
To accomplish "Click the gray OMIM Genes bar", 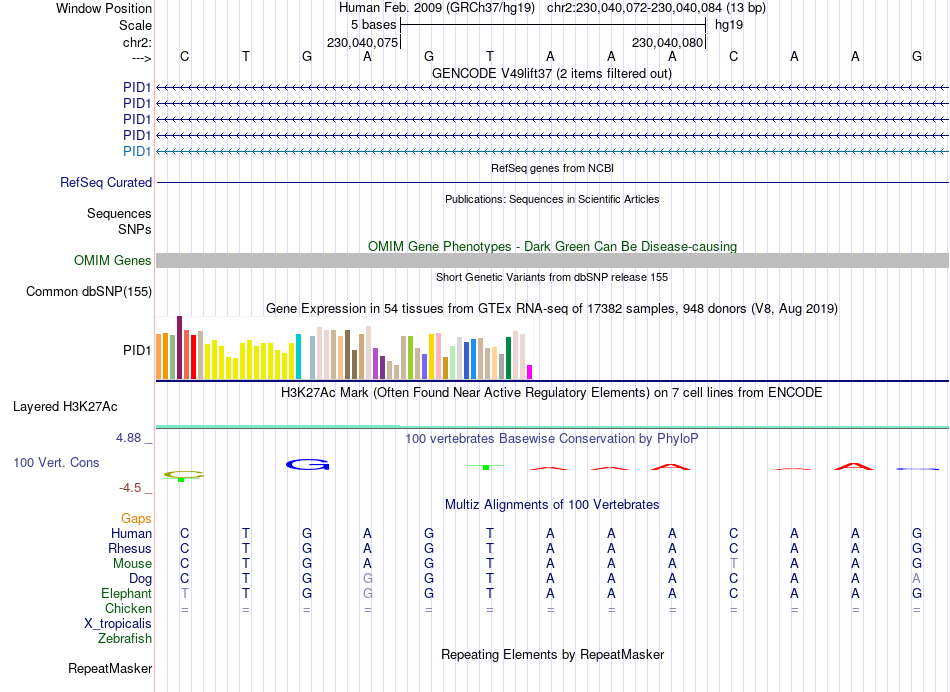I will [552, 261].
